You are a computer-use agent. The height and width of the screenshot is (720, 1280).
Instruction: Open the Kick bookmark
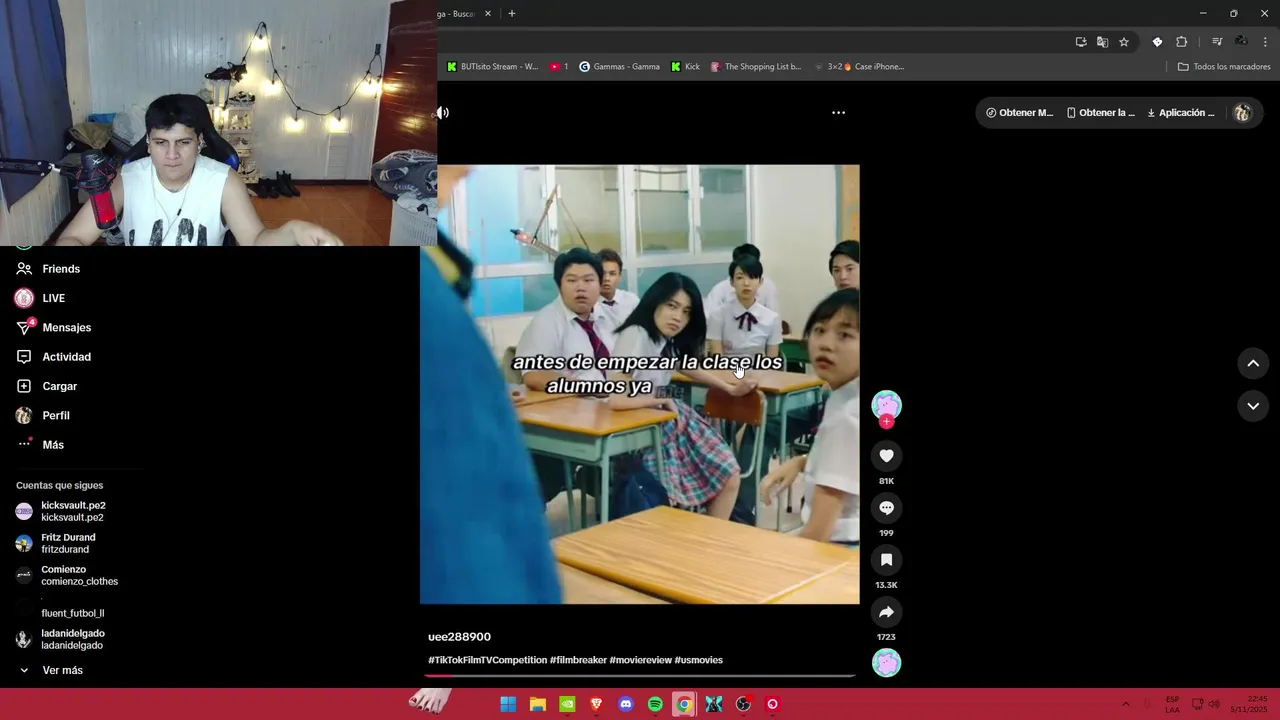point(685,67)
